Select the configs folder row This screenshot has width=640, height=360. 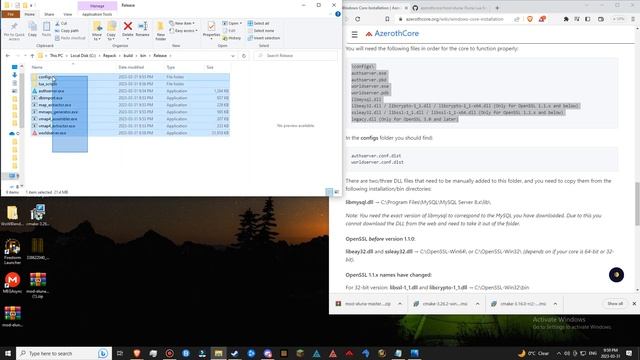(x=130, y=77)
